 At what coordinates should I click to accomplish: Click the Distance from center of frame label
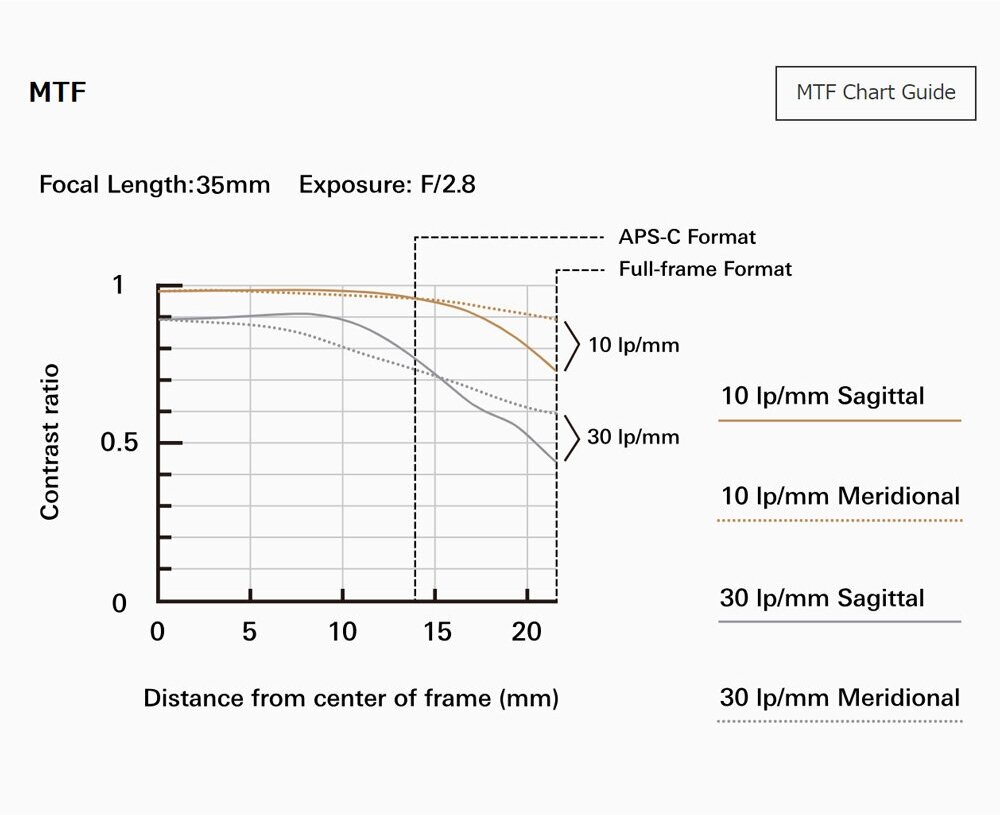(x=351, y=698)
